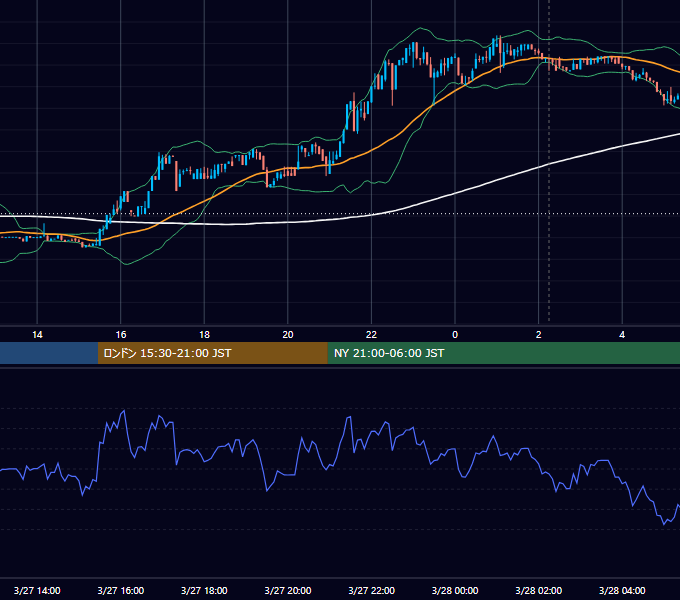Click the 3/27 14:00 time label
This screenshot has width=680, height=600.
[37, 590]
